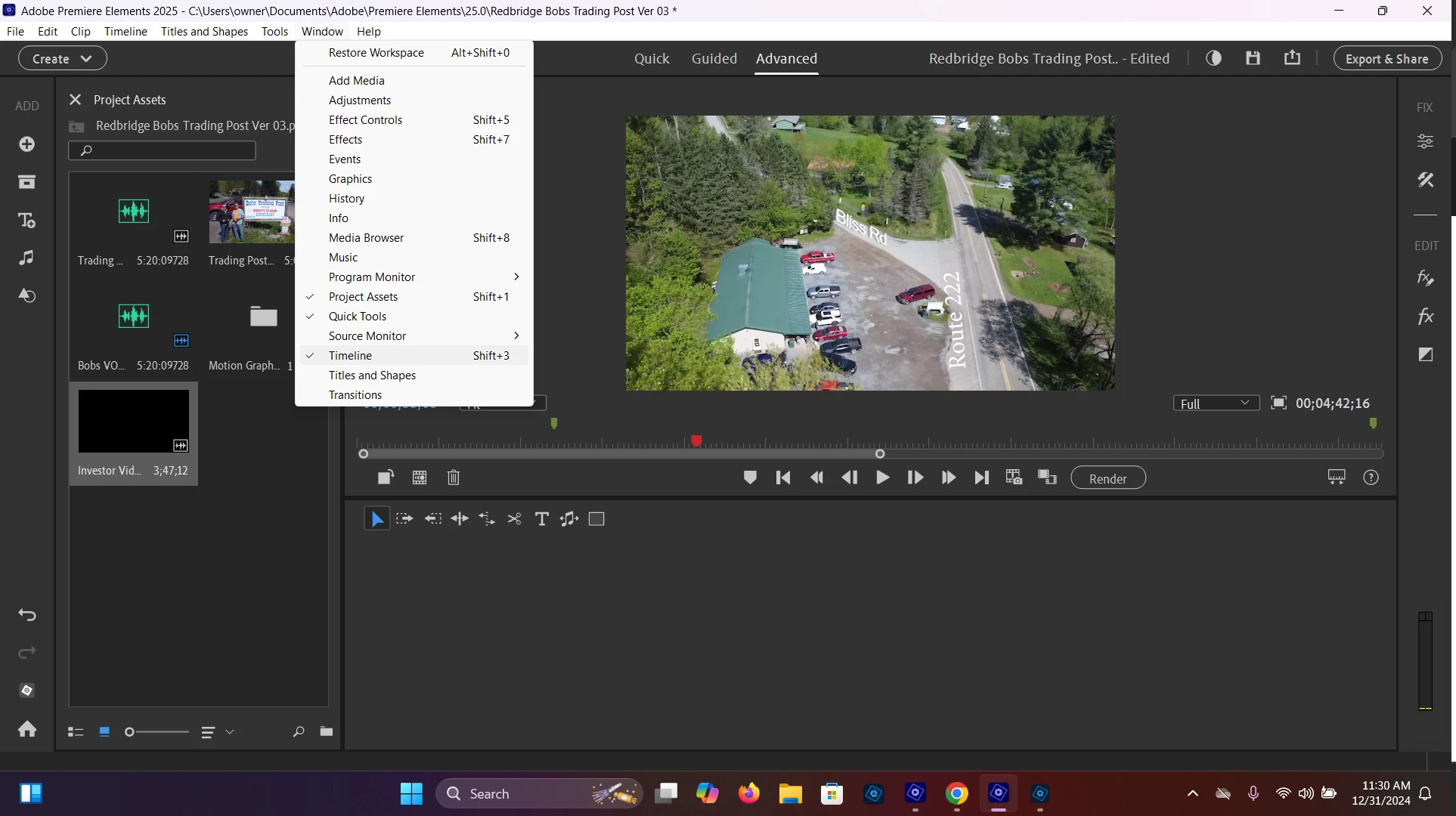Select the Razor tool in timeline toolbar

click(514, 519)
